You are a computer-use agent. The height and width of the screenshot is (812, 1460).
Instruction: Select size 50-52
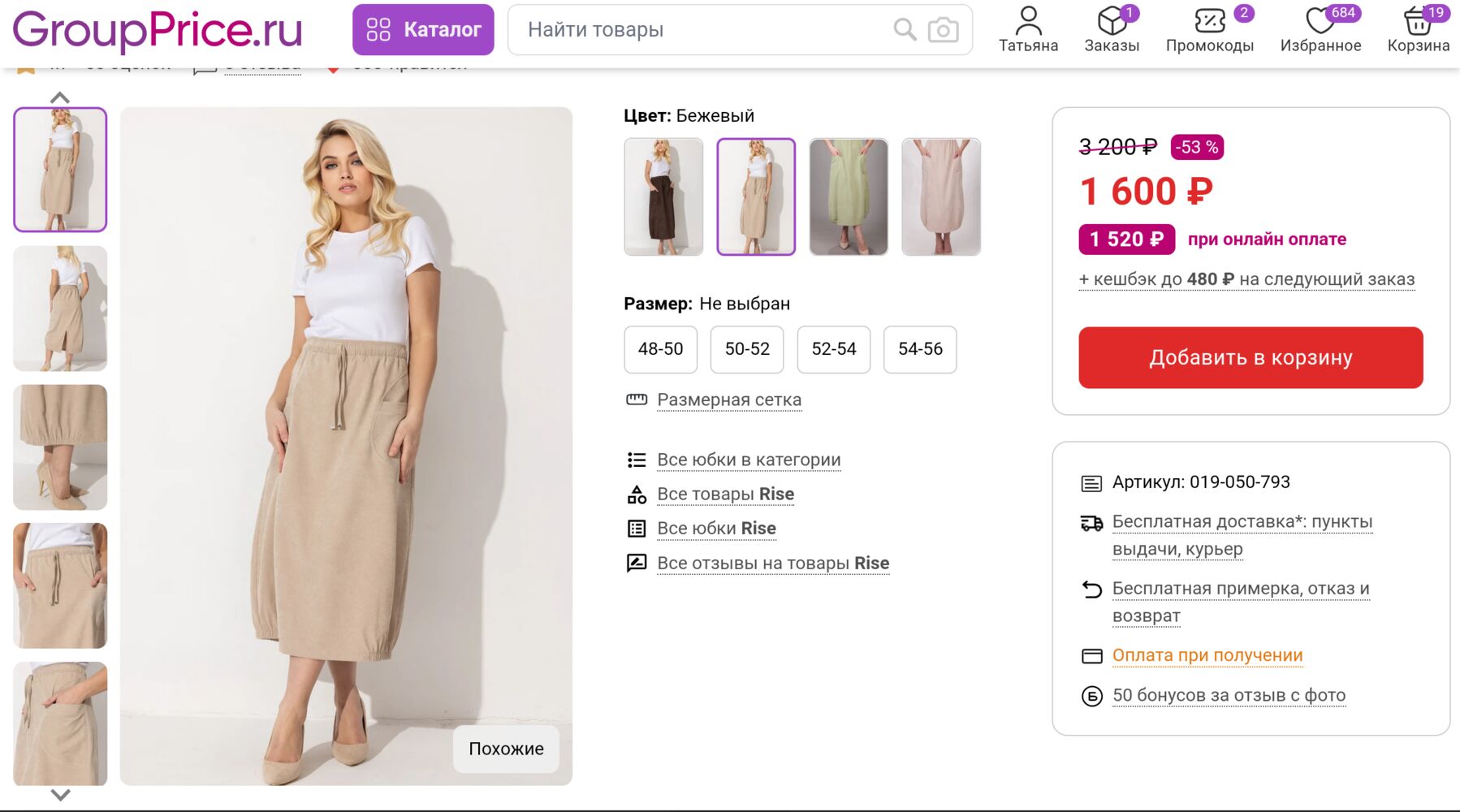(747, 349)
